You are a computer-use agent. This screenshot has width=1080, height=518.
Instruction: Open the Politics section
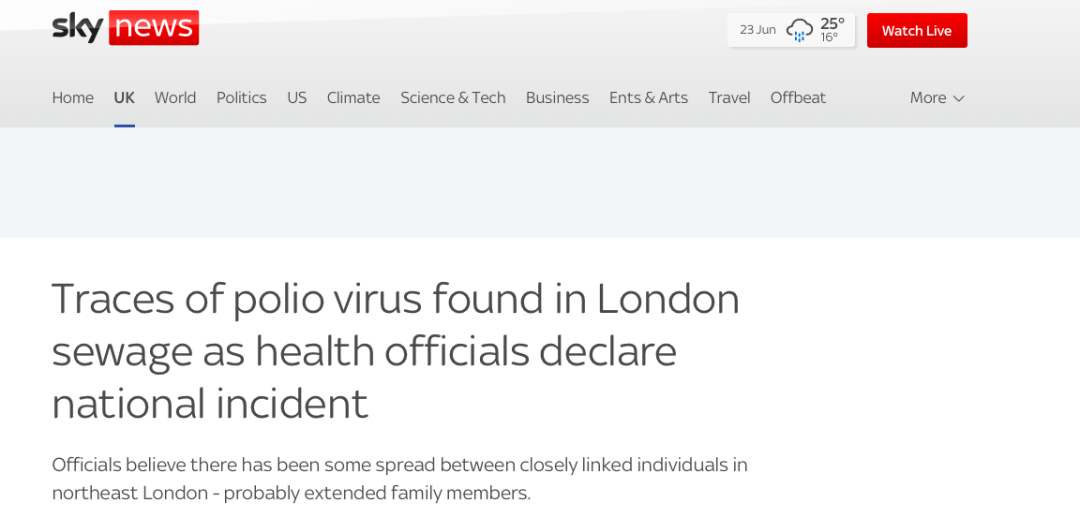(x=241, y=97)
